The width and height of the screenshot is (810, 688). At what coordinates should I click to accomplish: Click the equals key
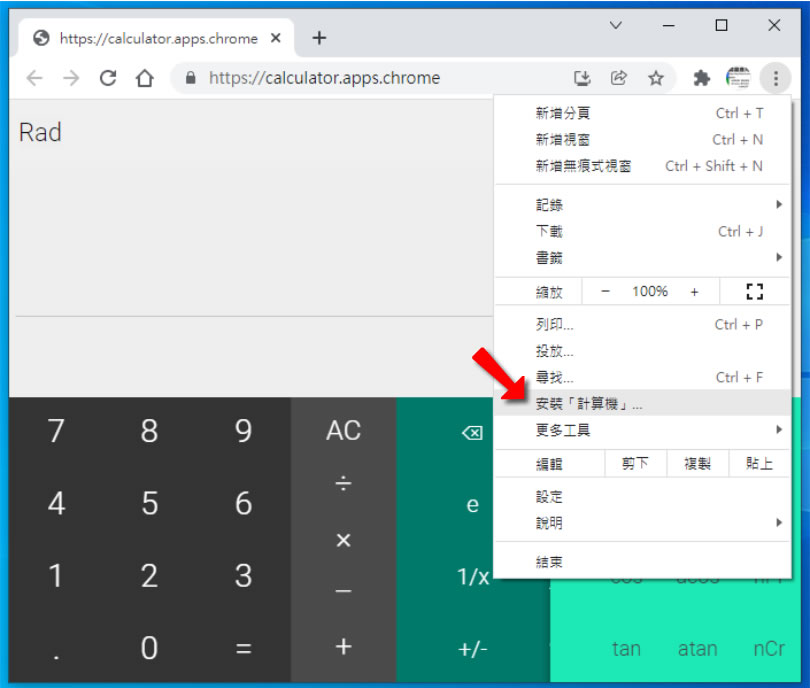243,648
